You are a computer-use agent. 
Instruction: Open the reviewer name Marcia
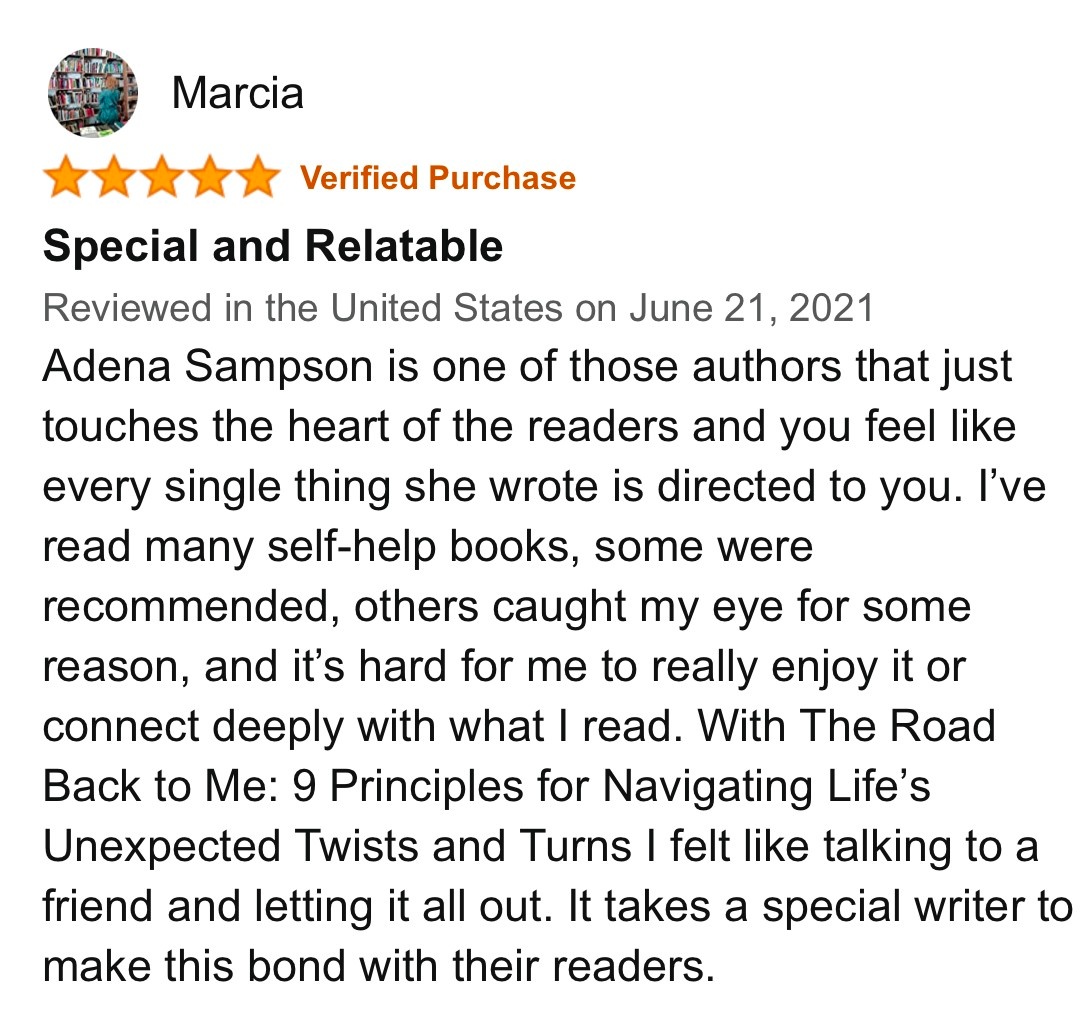coord(237,93)
